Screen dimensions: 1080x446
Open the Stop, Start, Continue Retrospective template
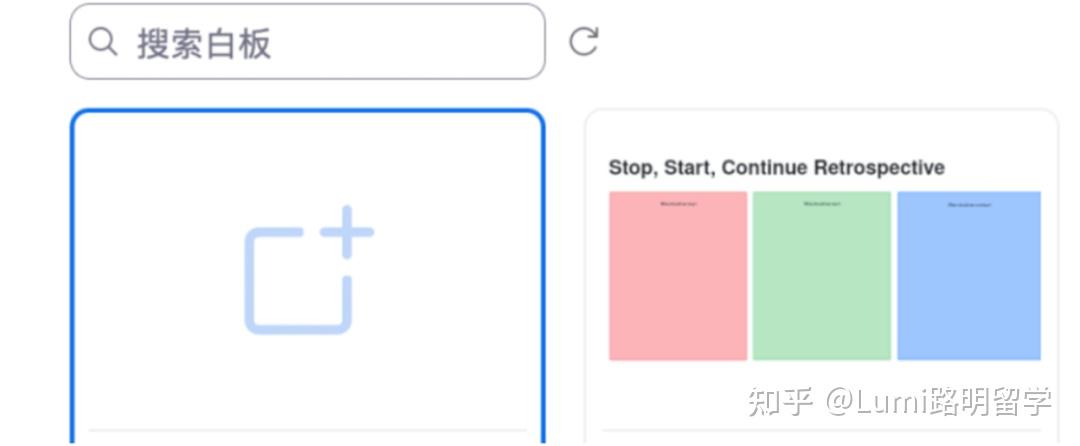(x=821, y=277)
